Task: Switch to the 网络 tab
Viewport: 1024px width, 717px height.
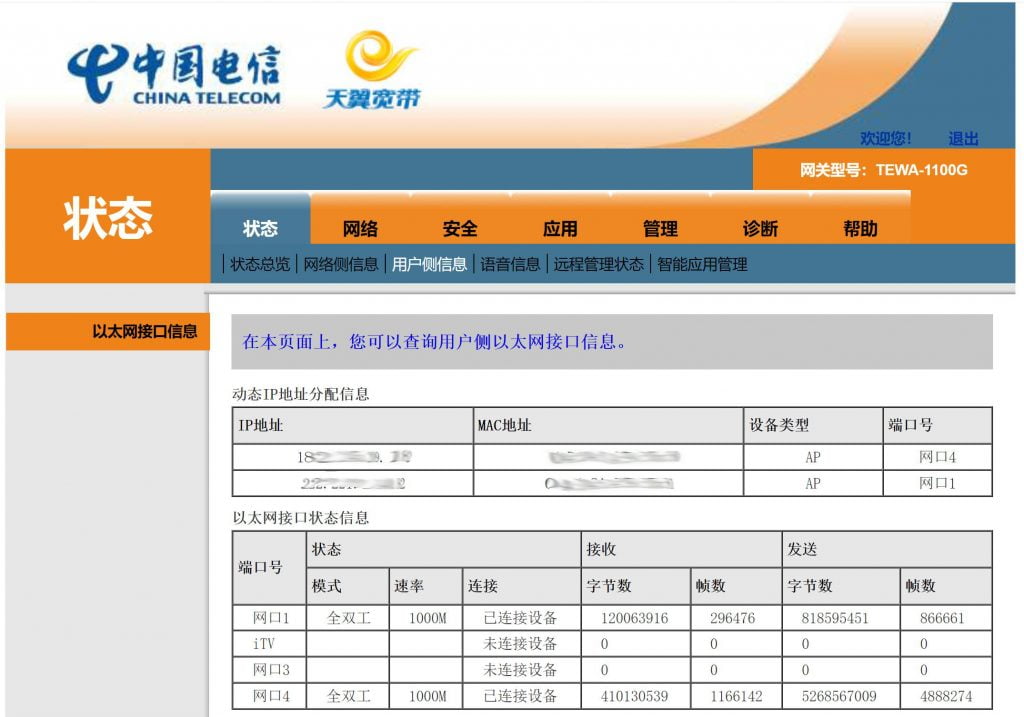Action: pyautogui.click(x=360, y=228)
